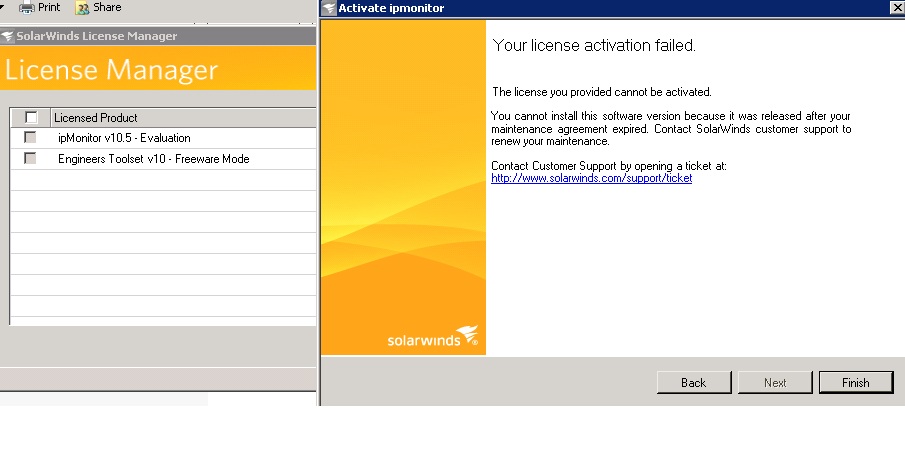Screen dimensions: 905x460
Task: Click the Activate ipmonitor title bar icon
Action: pyautogui.click(x=329, y=8)
